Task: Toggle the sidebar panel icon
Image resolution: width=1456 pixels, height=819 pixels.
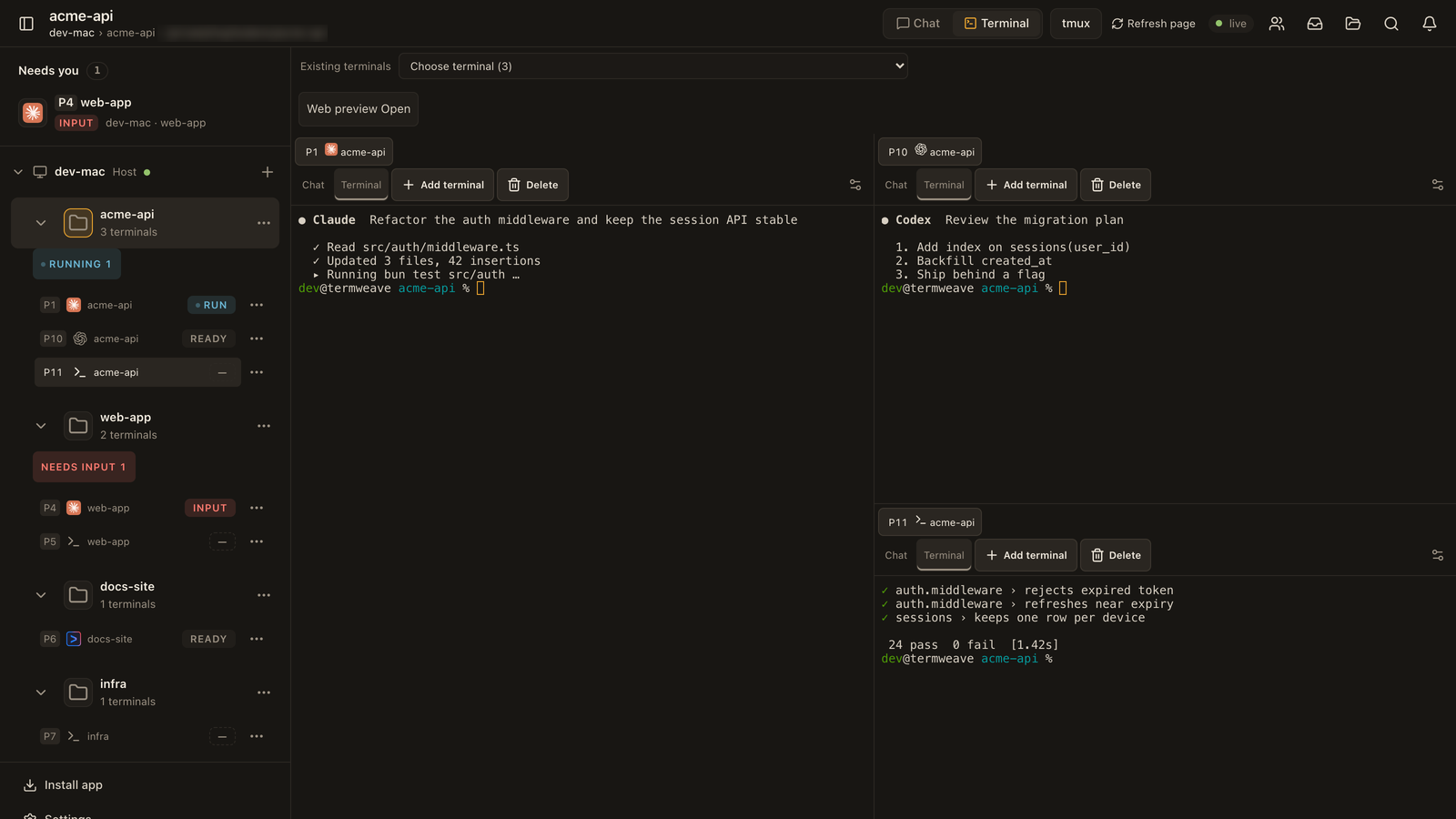Action: pyautogui.click(x=26, y=24)
